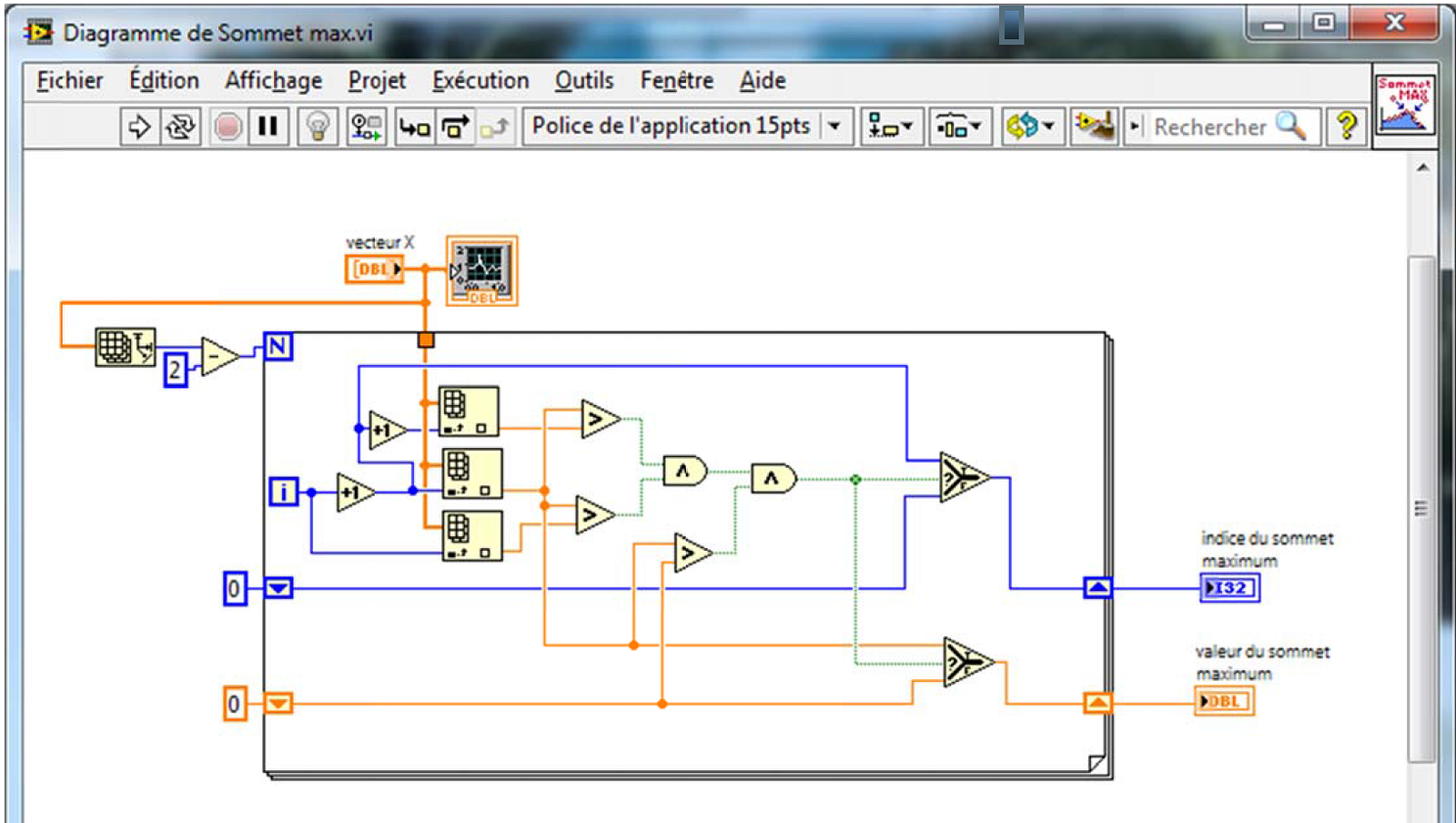Open the Édition menu

164,81
